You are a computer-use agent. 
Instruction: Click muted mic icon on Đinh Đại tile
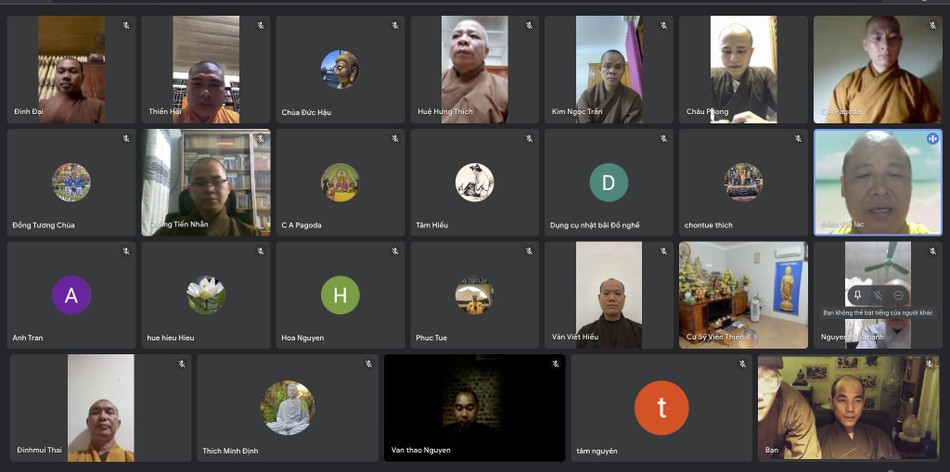(126, 26)
